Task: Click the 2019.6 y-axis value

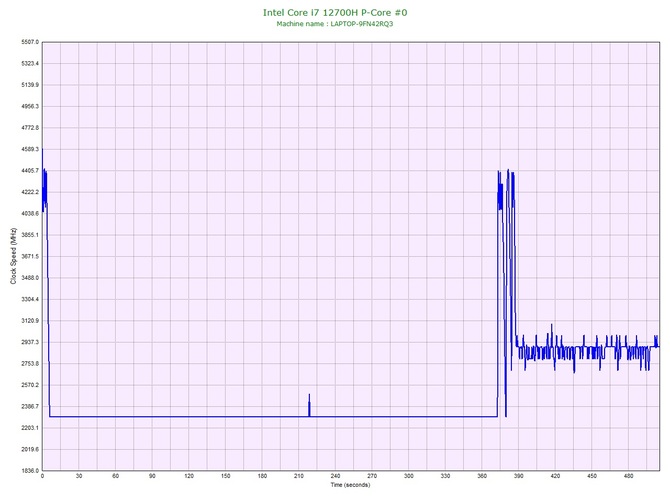Action: 30,449
